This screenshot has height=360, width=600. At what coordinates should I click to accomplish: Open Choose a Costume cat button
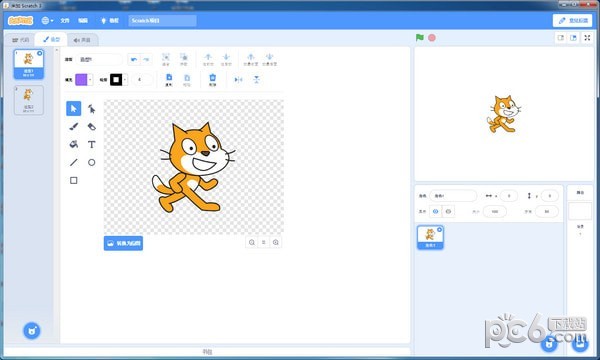(x=32, y=331)
